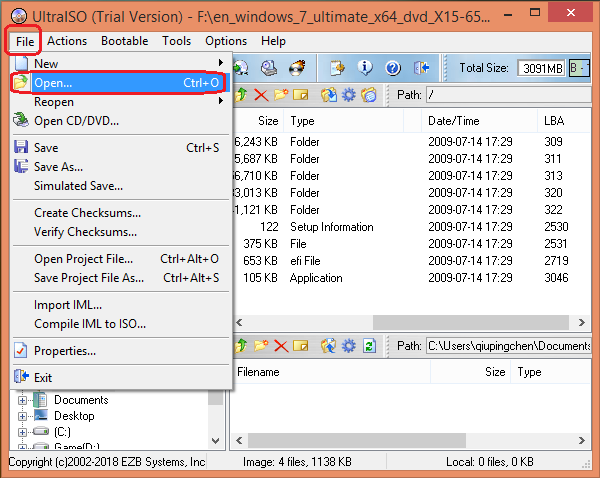The width and height of the screenshot is (600, 478).
Task: Click the folder properties icon right of the image gear
Action: (x=368, y=95)
